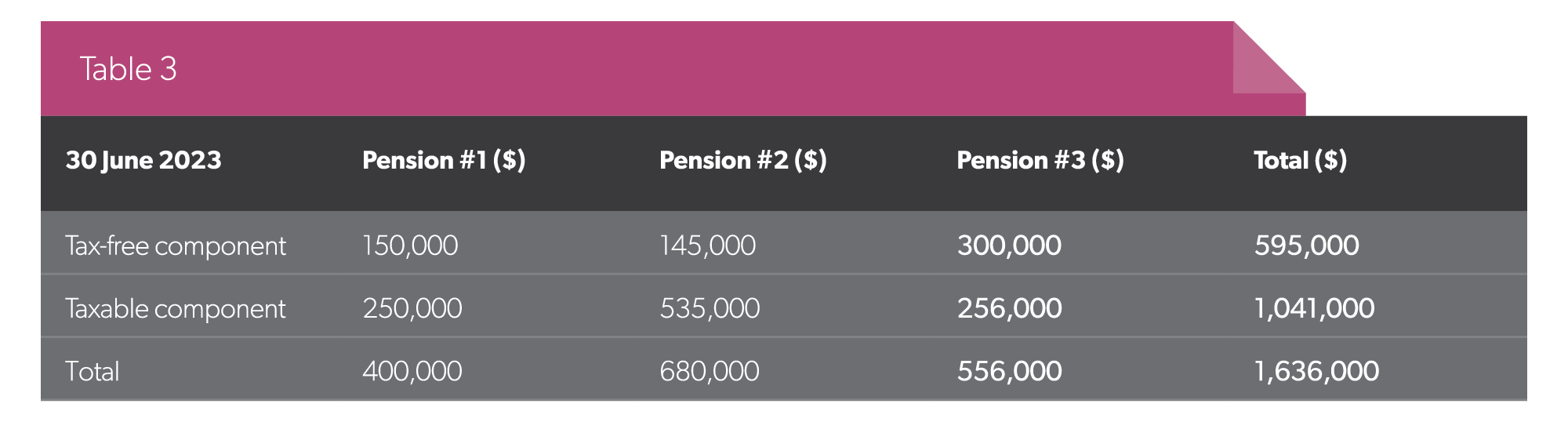
Task: Click the 595,000 total value
Action: pyautogui.click(x=1307, y=246)
